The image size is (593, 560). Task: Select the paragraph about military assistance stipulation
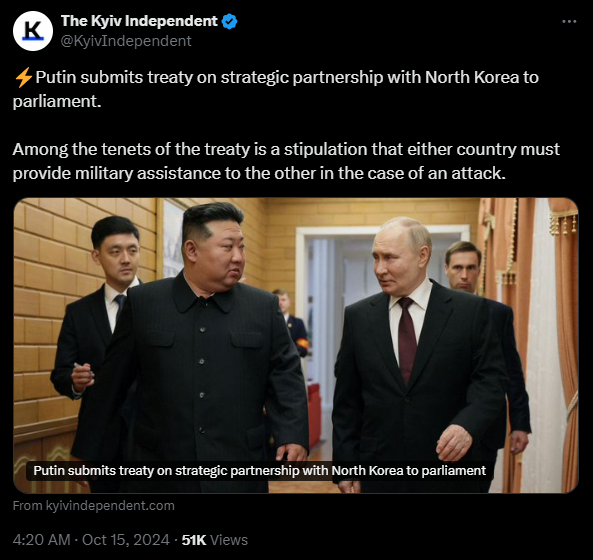[286, 161]
